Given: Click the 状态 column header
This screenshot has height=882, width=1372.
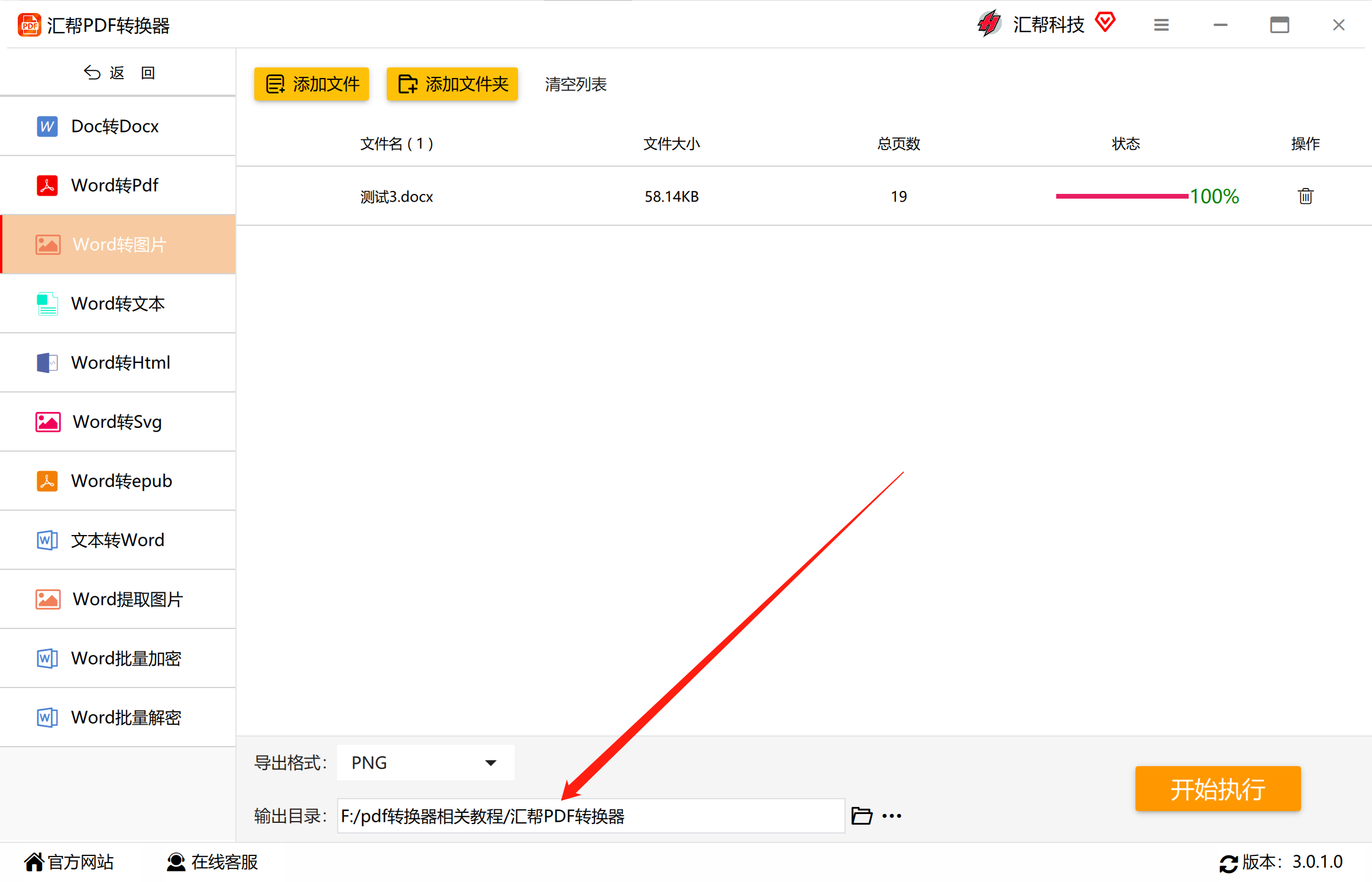Looking at the screenshot, I should click(1126, 144).
